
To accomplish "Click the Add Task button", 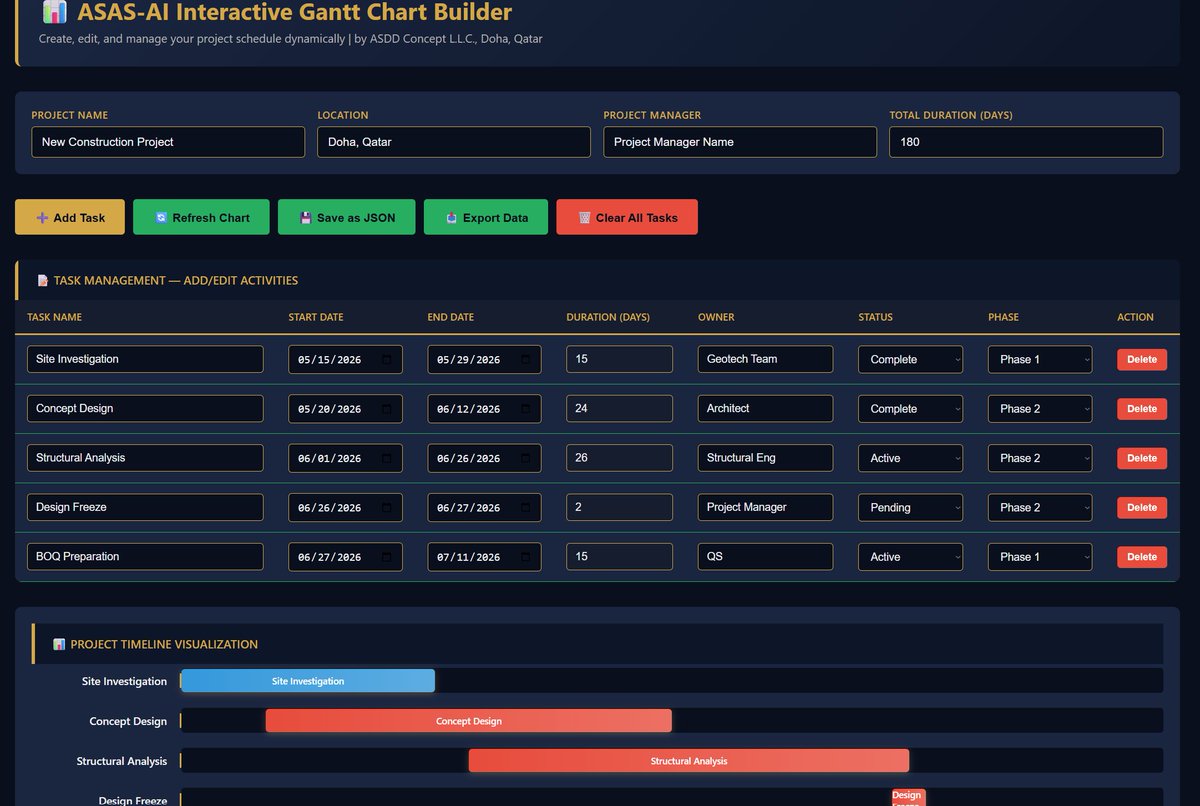I will pyautogui.click(x=70, y=217).
